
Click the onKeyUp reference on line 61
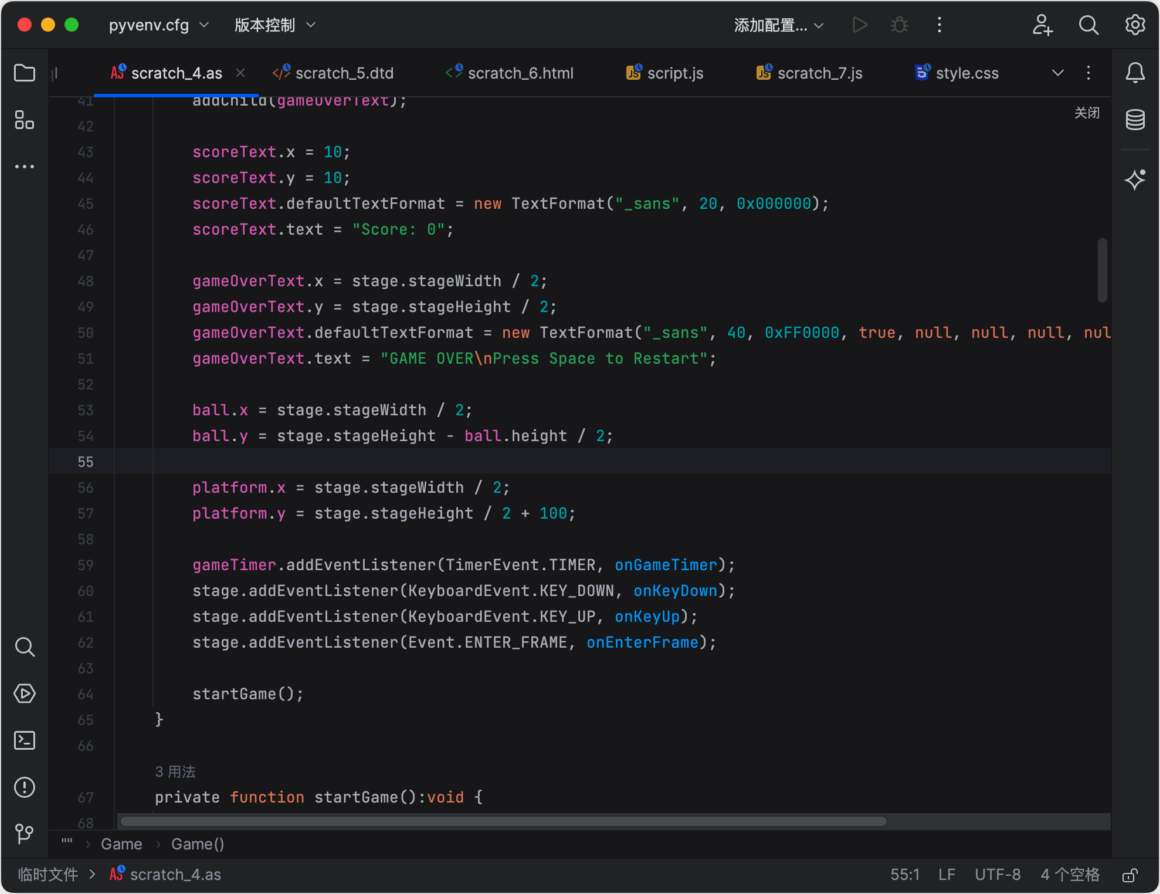647,617
